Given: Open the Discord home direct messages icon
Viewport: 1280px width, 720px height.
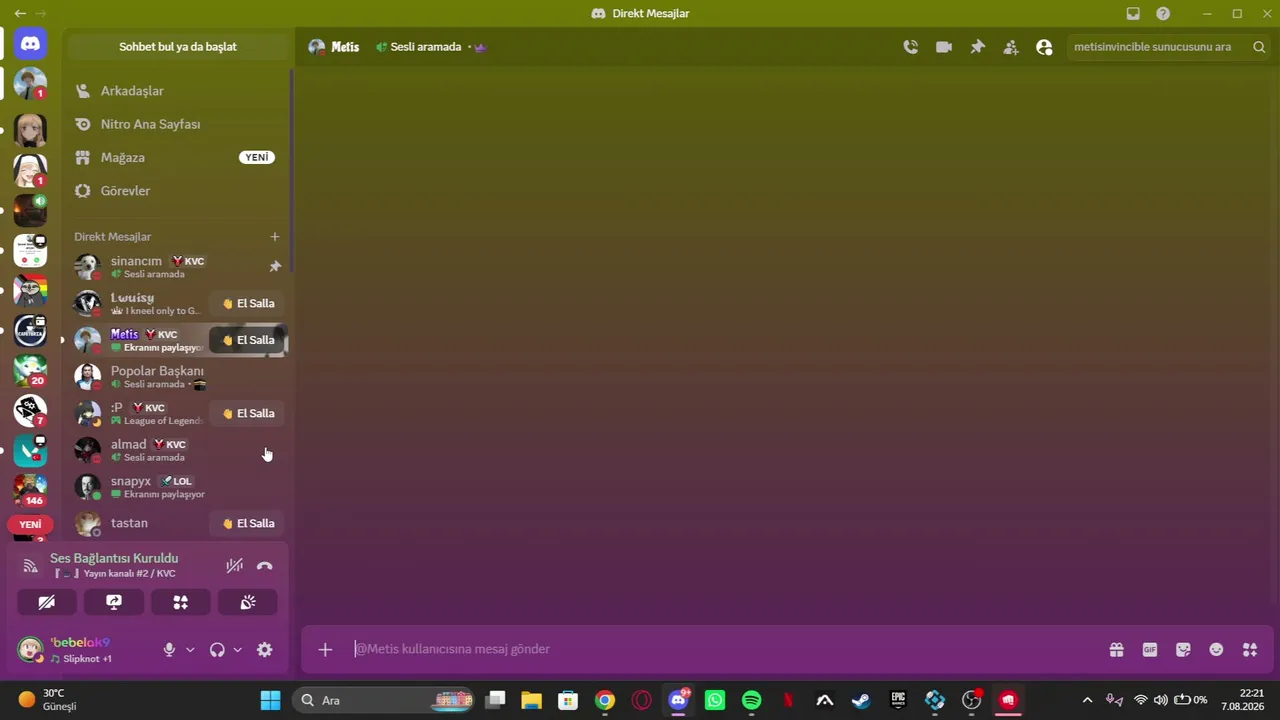Looking at the screenshot, I should [x=30, y=44].
